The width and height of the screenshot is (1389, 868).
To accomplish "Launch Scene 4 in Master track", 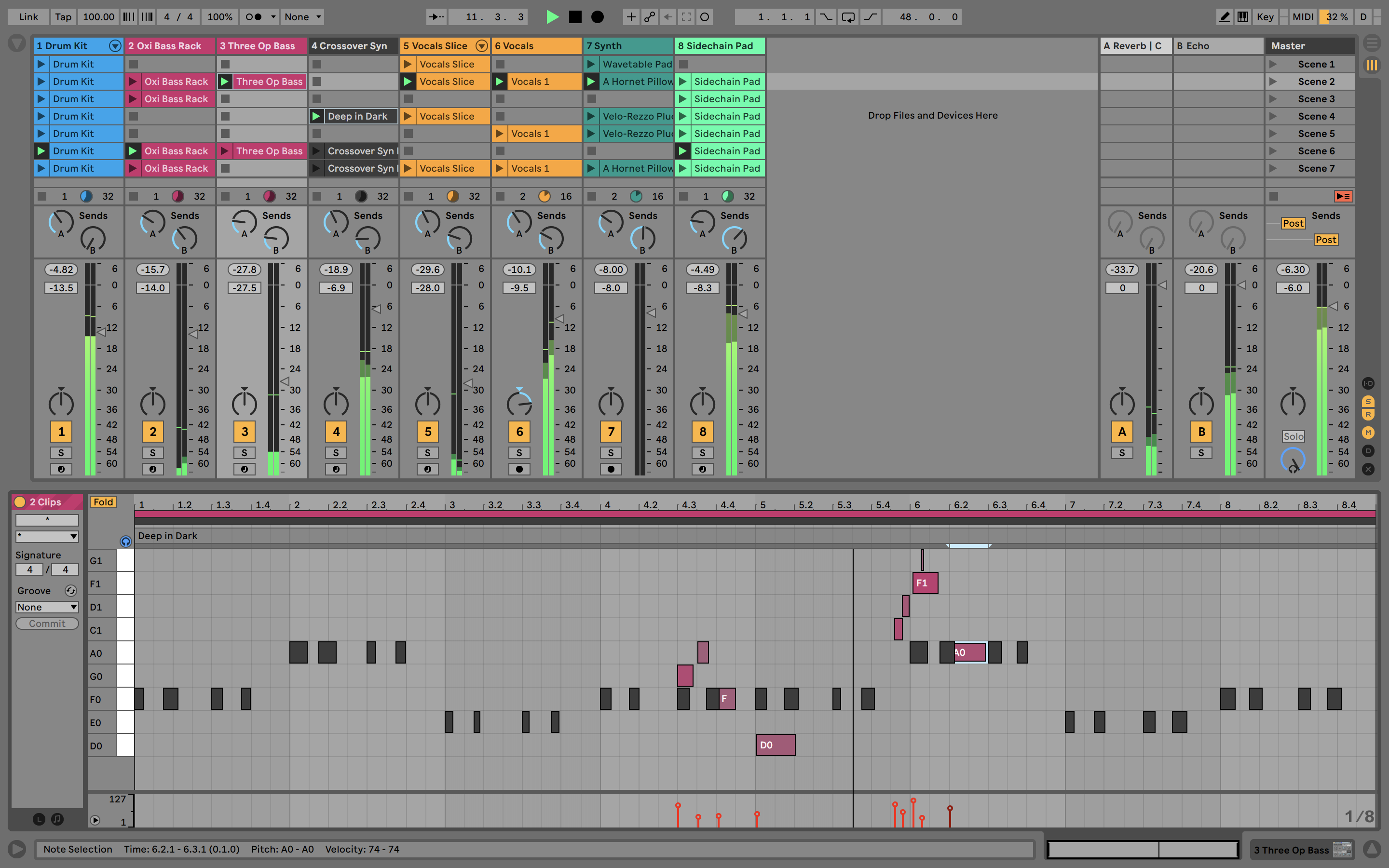I will click(1273, 116).
